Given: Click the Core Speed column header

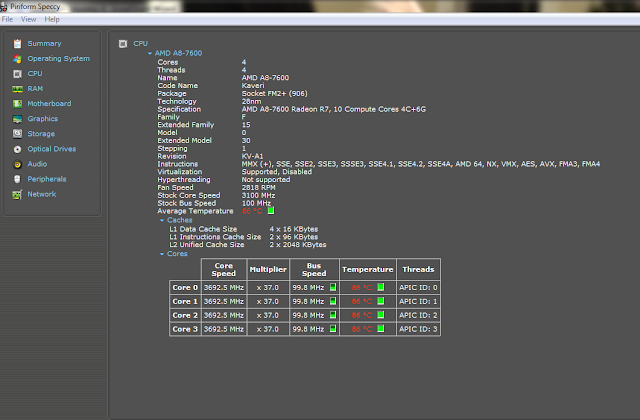Looking at the screenshot, I should [x=224, y=269].
